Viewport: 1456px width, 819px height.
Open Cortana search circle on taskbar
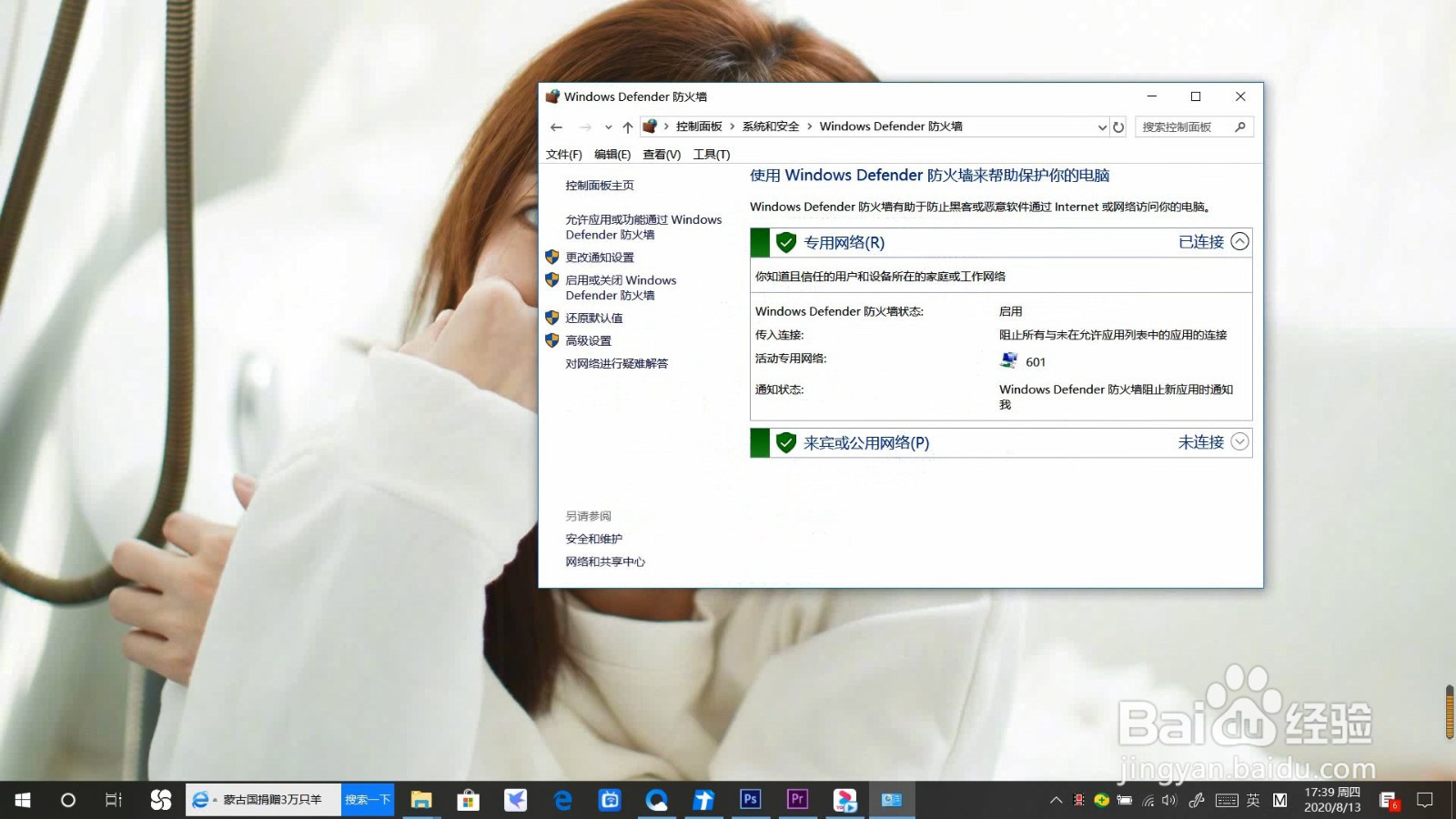(67, 800)
